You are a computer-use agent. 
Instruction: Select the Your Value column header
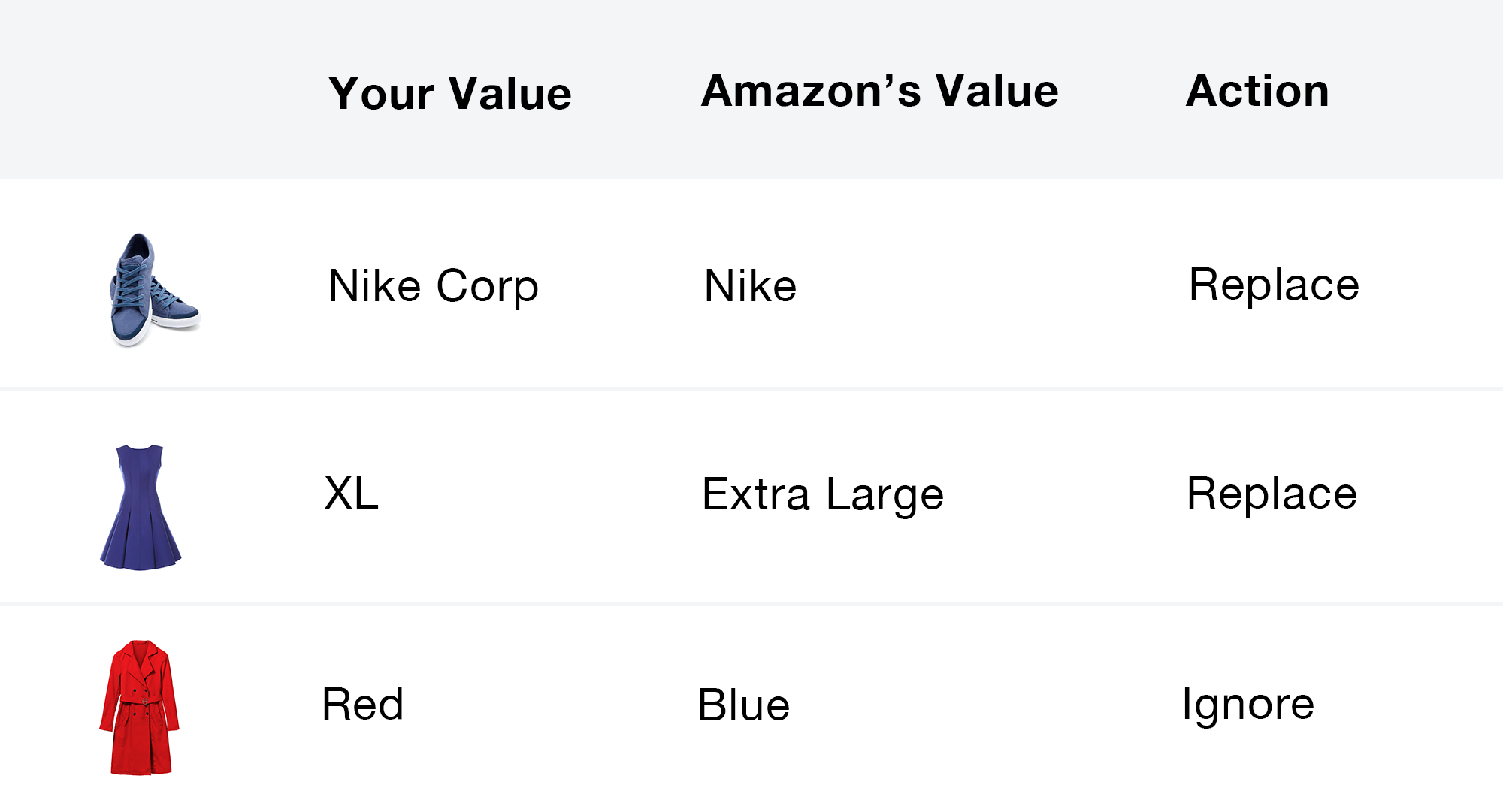pyautogui.click(x=450, y=94)
